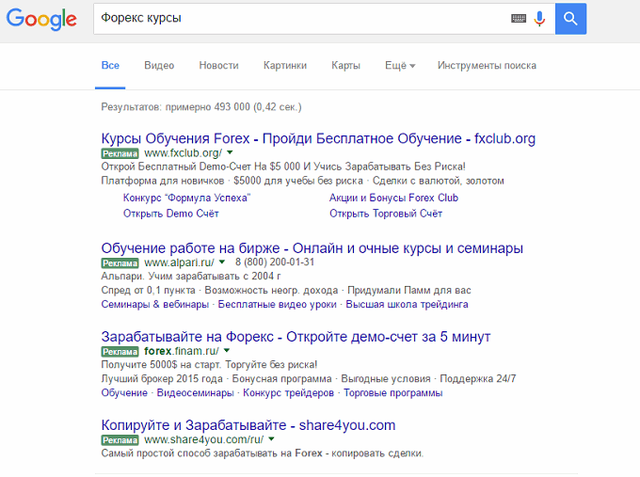The height and width of the screenshot is (477, 640).
Task: Click the blue search magnifier button
Action: coord(571,19)
